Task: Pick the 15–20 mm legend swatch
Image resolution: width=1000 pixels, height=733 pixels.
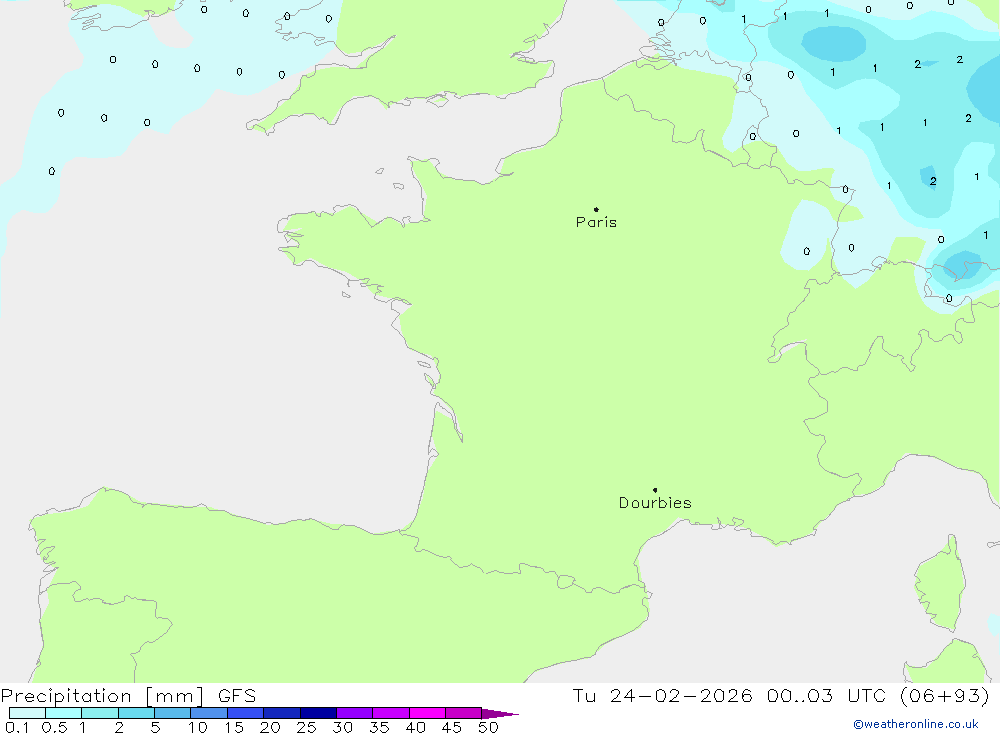Action: tap(245, 713)
